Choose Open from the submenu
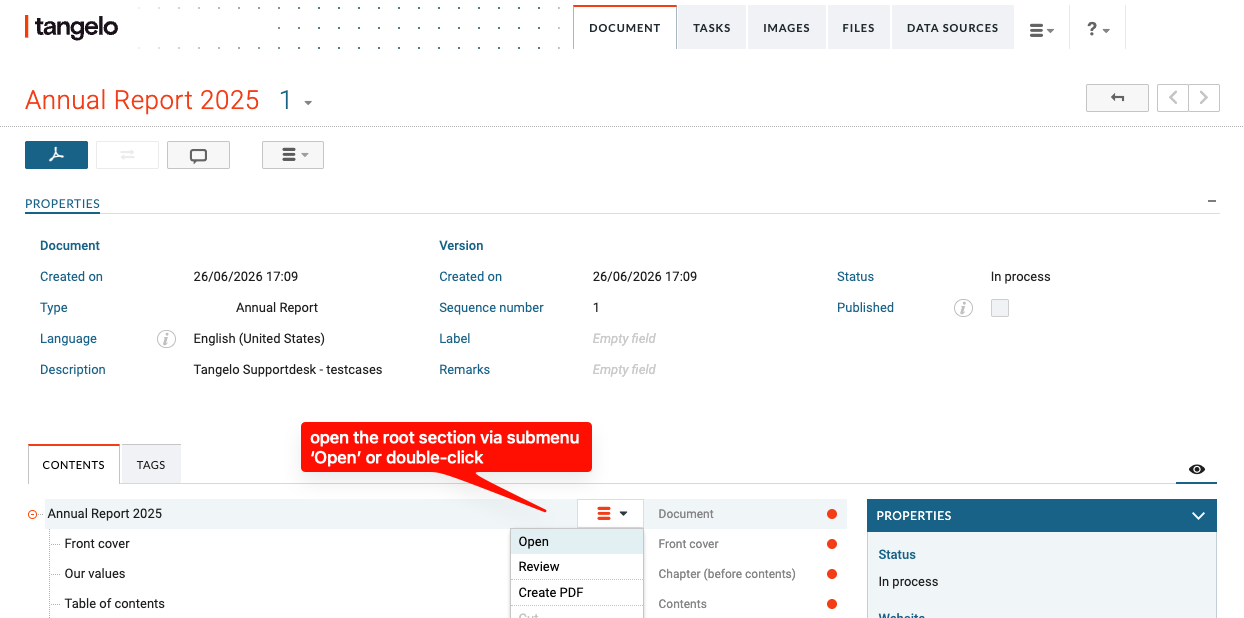 point(577,542)
